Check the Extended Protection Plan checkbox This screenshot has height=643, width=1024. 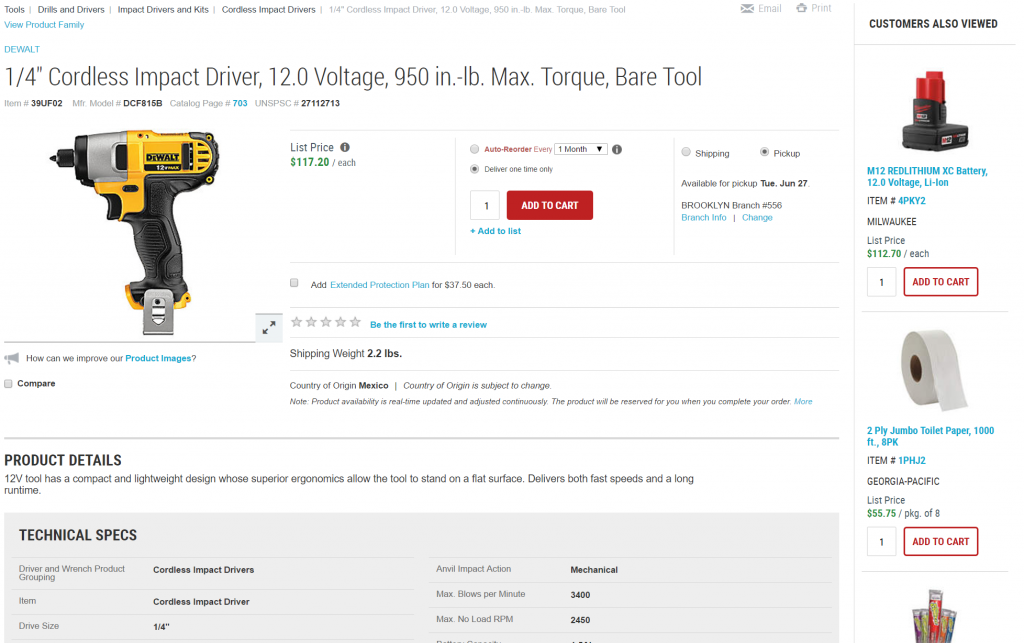click(295, 283)
